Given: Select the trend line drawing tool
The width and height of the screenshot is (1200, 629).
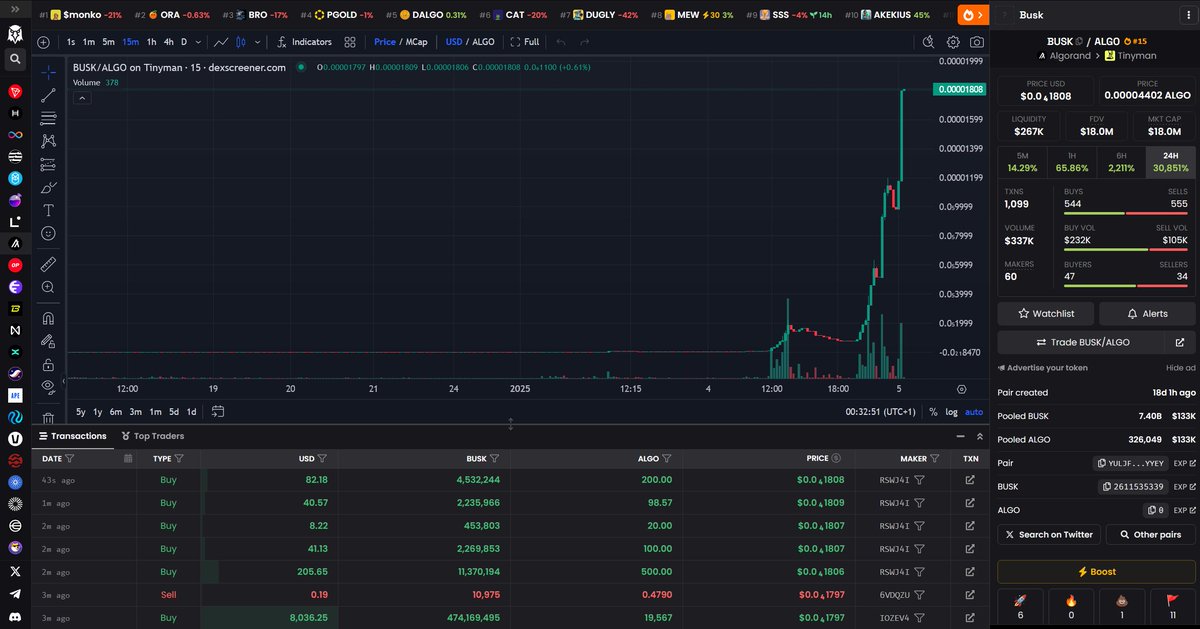Looking at the screenshot, I should click(x=48, y=95).
